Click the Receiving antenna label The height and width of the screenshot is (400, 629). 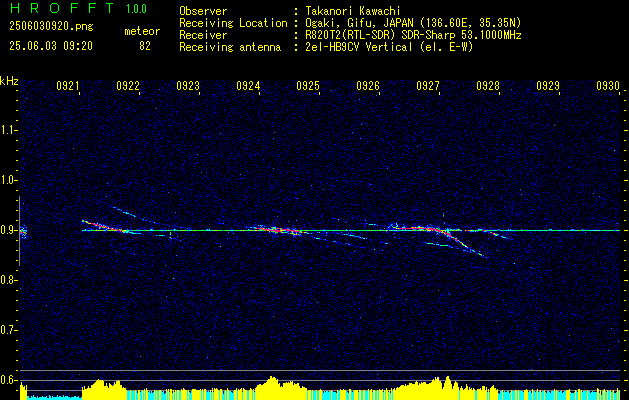(230, 47)
